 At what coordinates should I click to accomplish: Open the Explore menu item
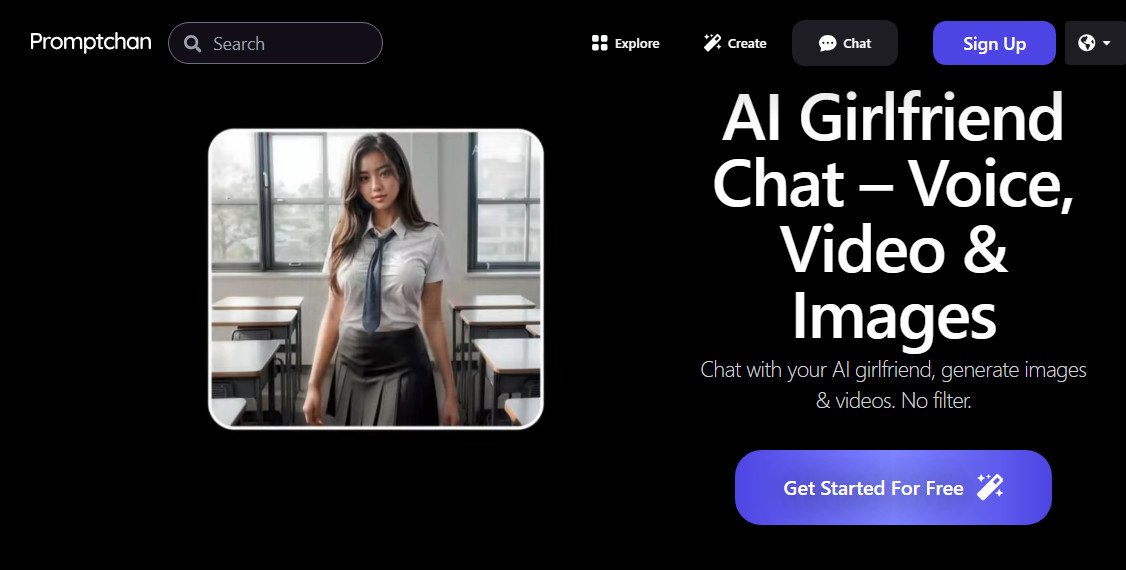coord(625,44)
